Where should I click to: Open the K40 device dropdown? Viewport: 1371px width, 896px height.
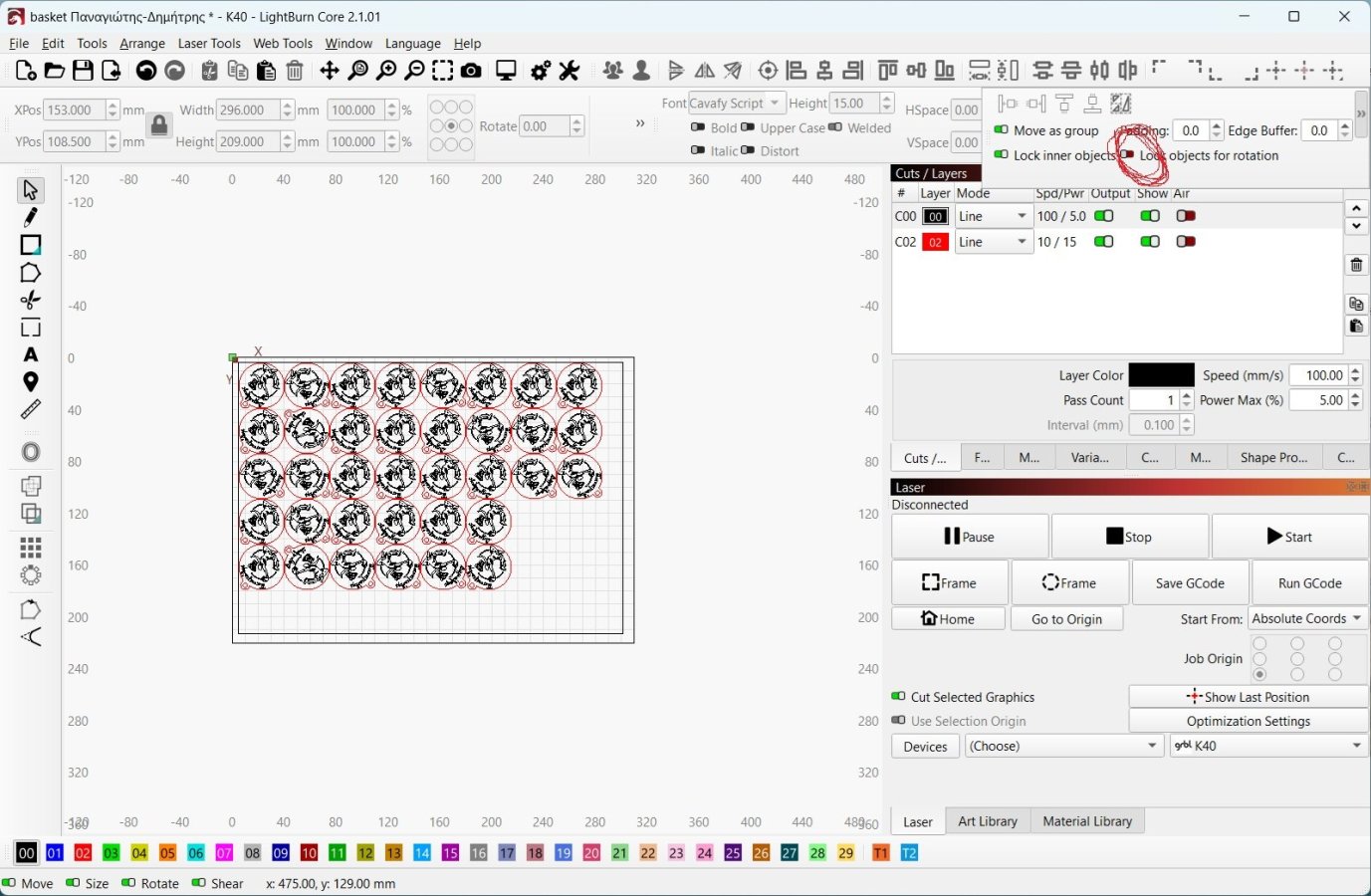1268,746
